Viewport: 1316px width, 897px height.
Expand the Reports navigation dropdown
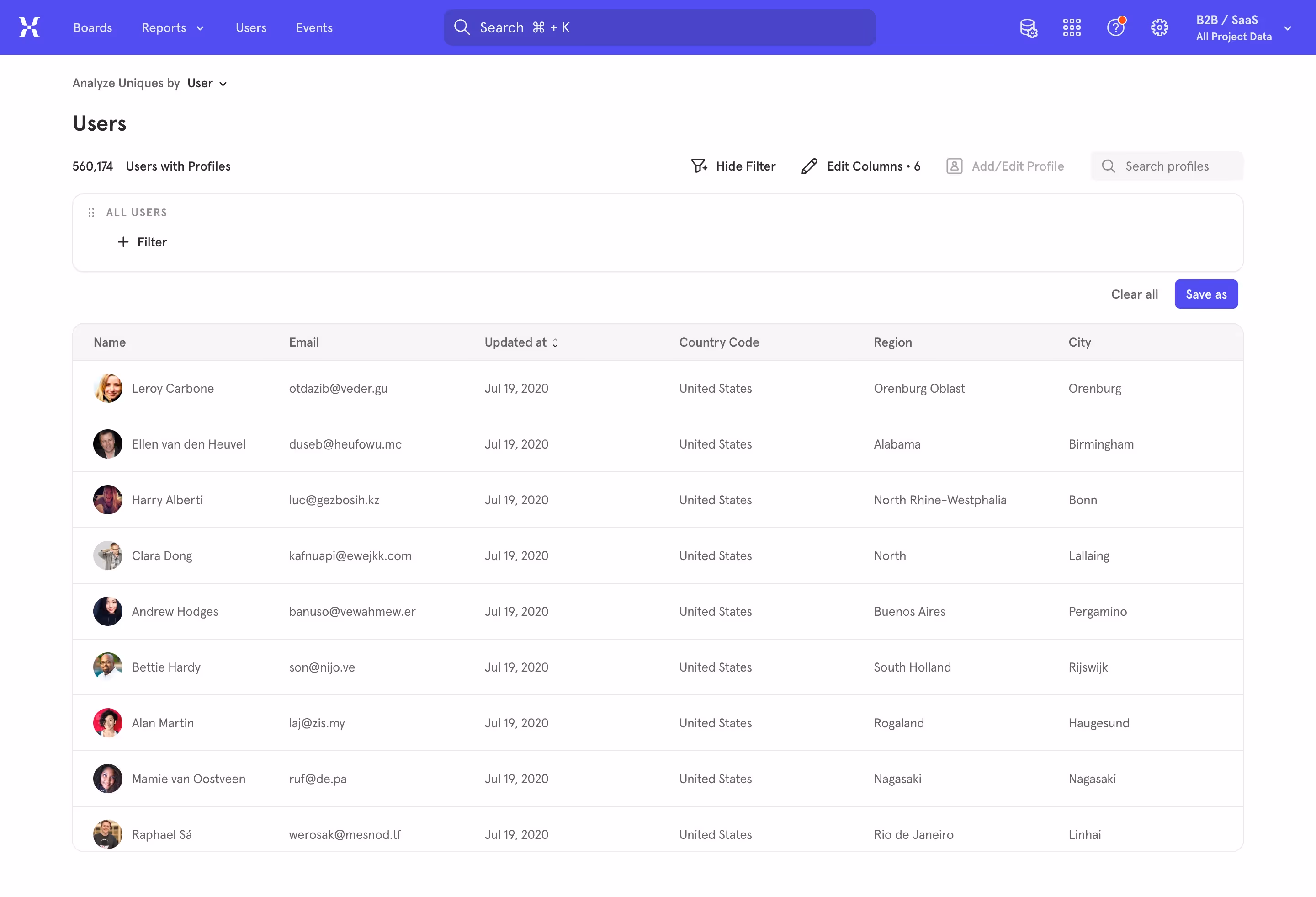tap(172, 27)
